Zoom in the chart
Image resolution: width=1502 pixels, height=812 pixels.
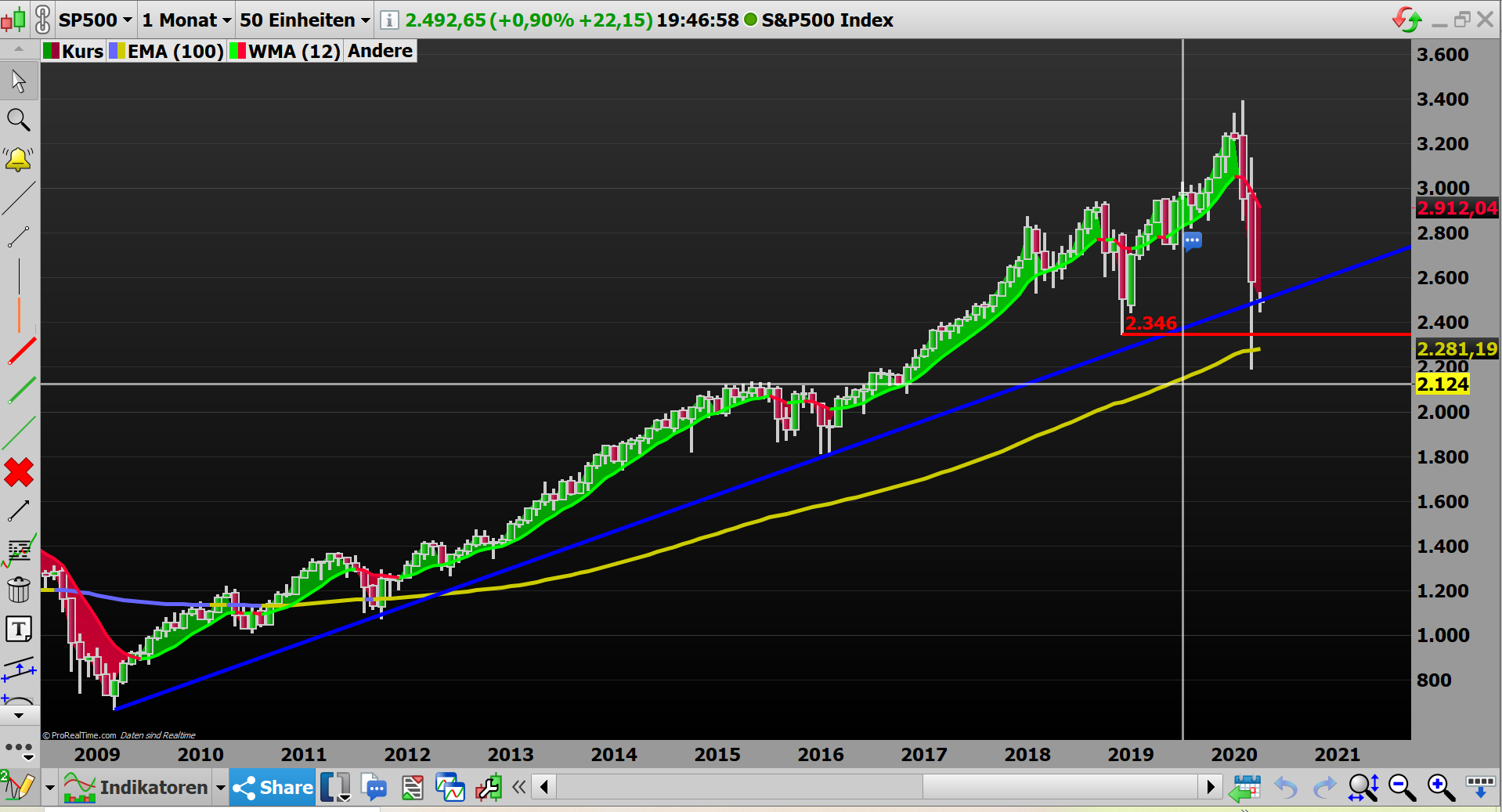(1441, 787)
